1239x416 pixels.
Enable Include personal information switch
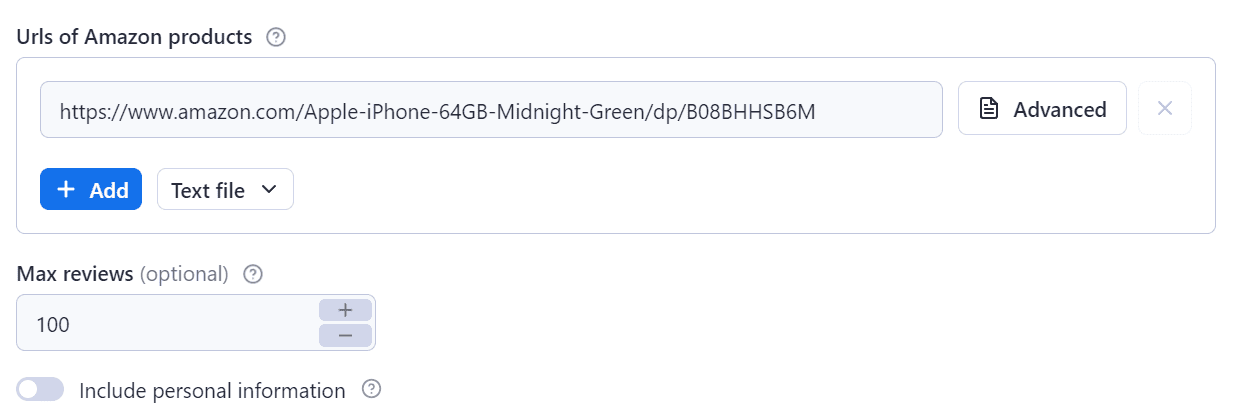[x=40, y=390]
